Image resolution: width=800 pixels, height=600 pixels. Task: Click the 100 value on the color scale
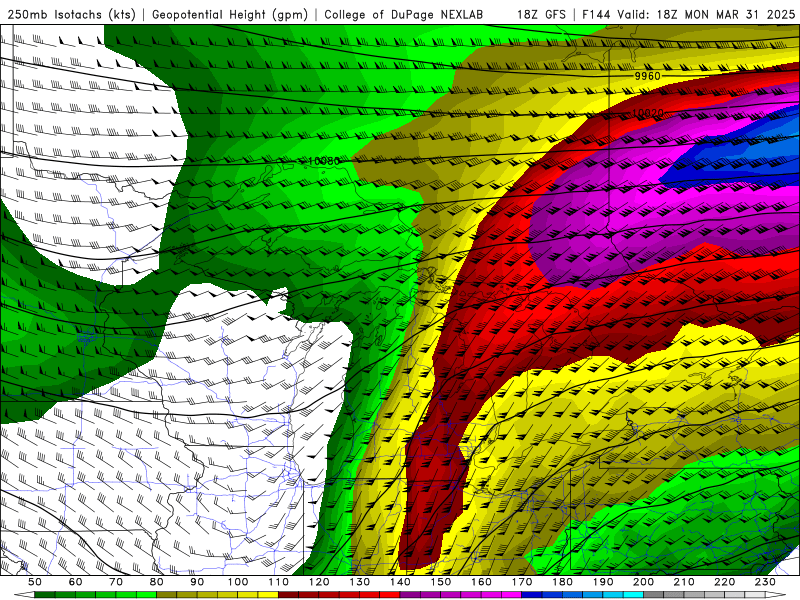[x=238, y=582]
